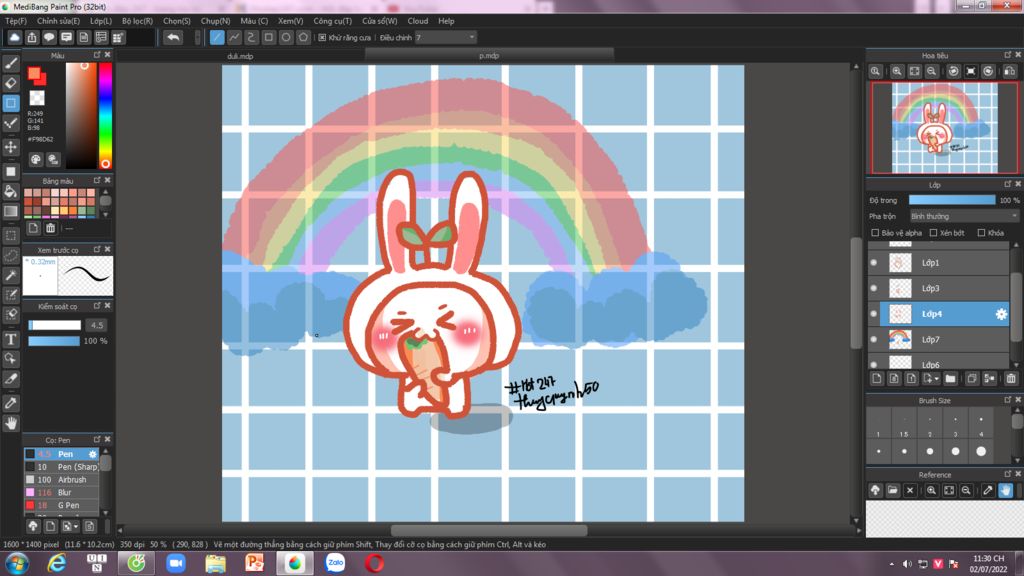Open Zoom from the taskbar
The width and height of the screenshot is (1024, 576).
pyautogui.click(x=176, y=563)
